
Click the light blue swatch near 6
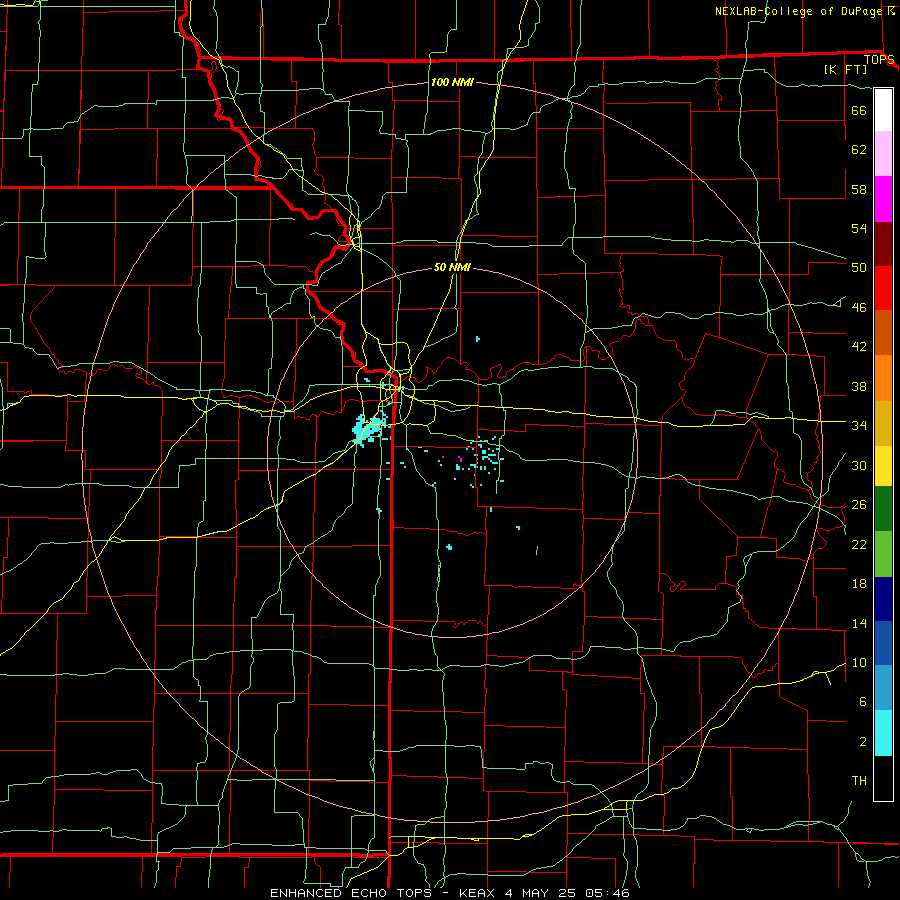click(x=883, y=688)
